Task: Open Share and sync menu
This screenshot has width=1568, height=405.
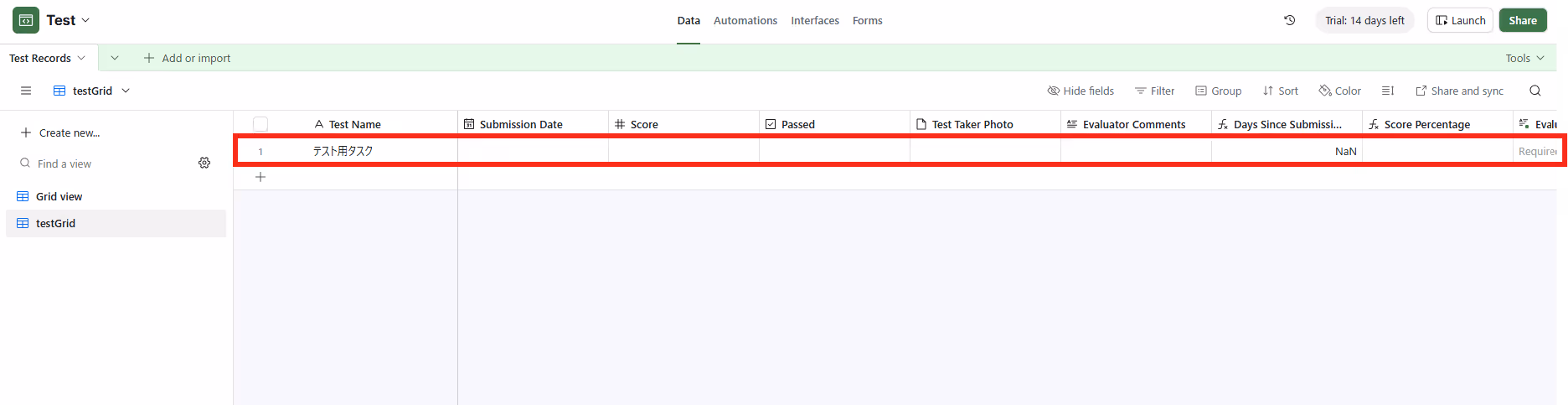Action: tap(1460, 91)
